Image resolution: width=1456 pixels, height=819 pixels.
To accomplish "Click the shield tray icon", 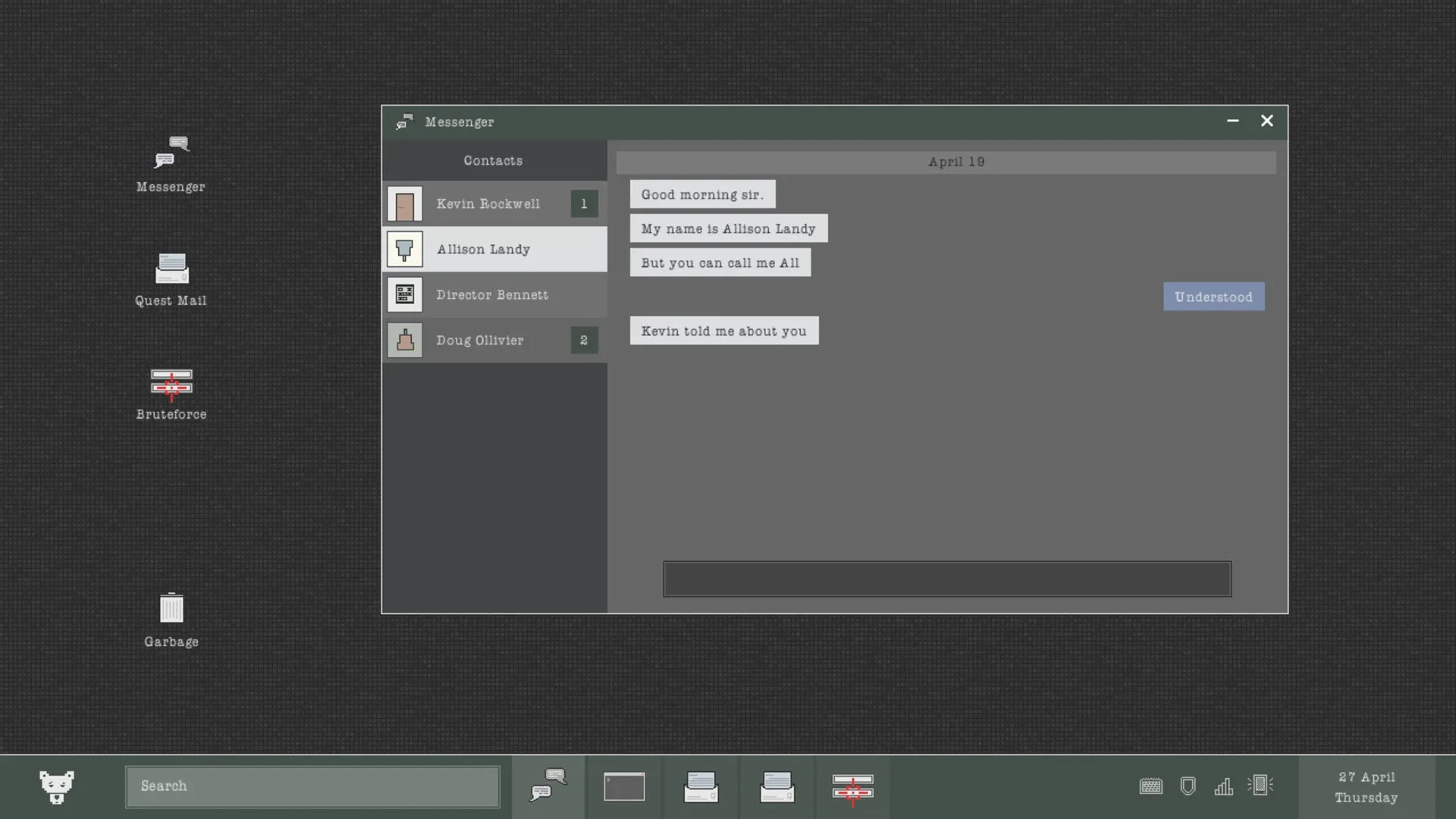I will (x=1188, y=786).
